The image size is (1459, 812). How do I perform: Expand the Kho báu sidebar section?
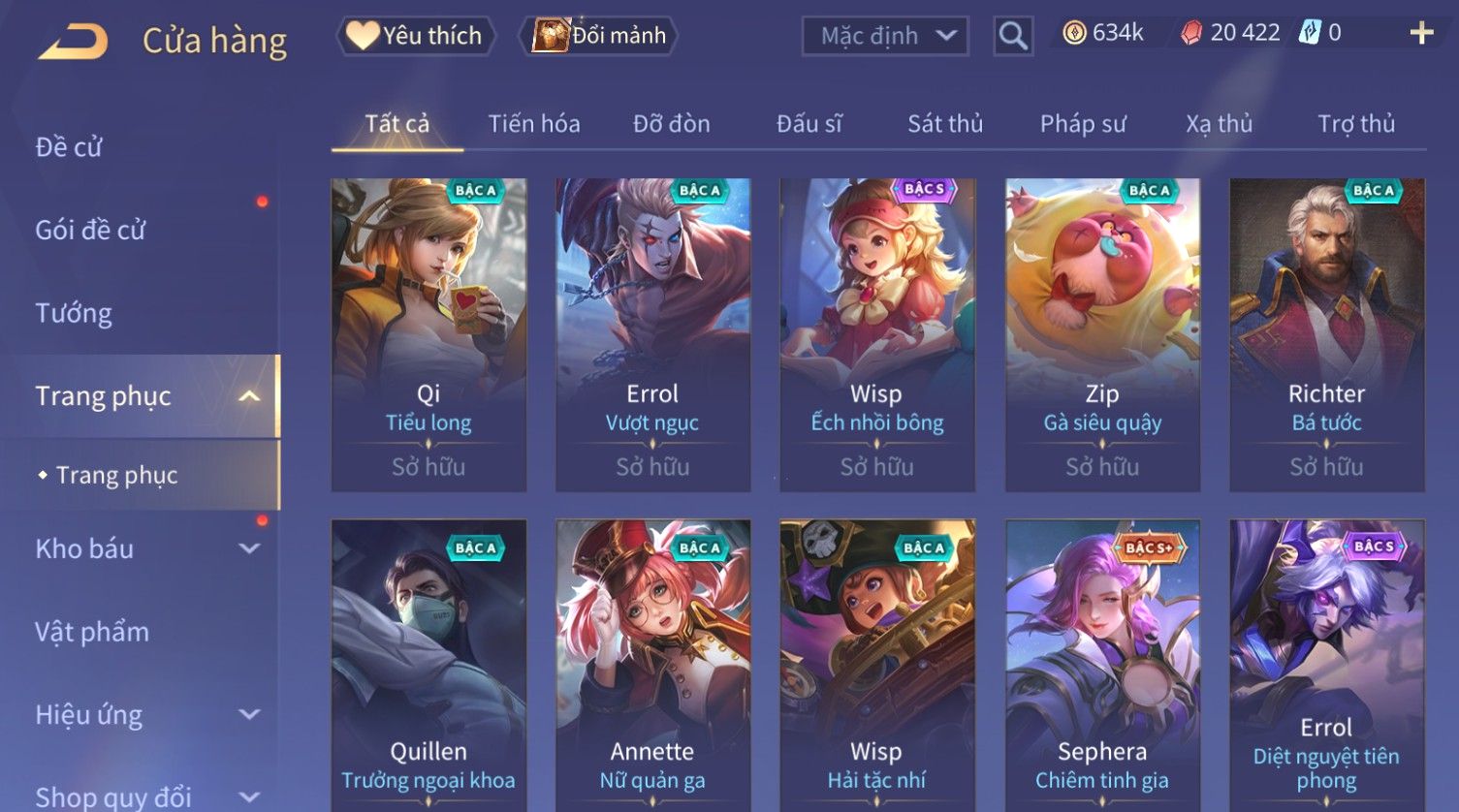tap(249, 548)
